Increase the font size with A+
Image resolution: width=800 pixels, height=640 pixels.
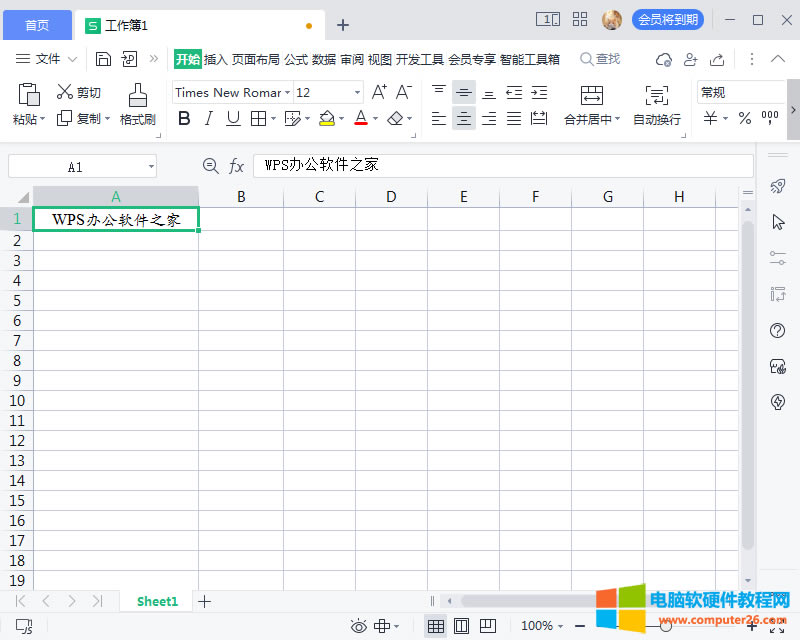(378, 91)
